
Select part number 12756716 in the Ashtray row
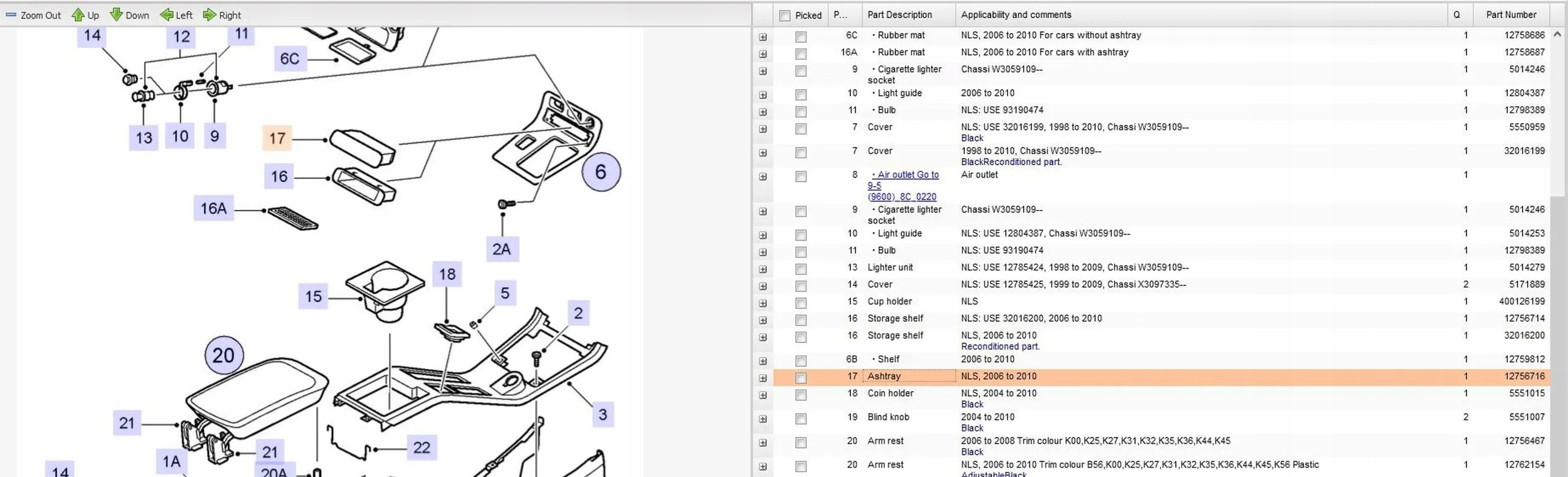click(x=1524, y=376)
